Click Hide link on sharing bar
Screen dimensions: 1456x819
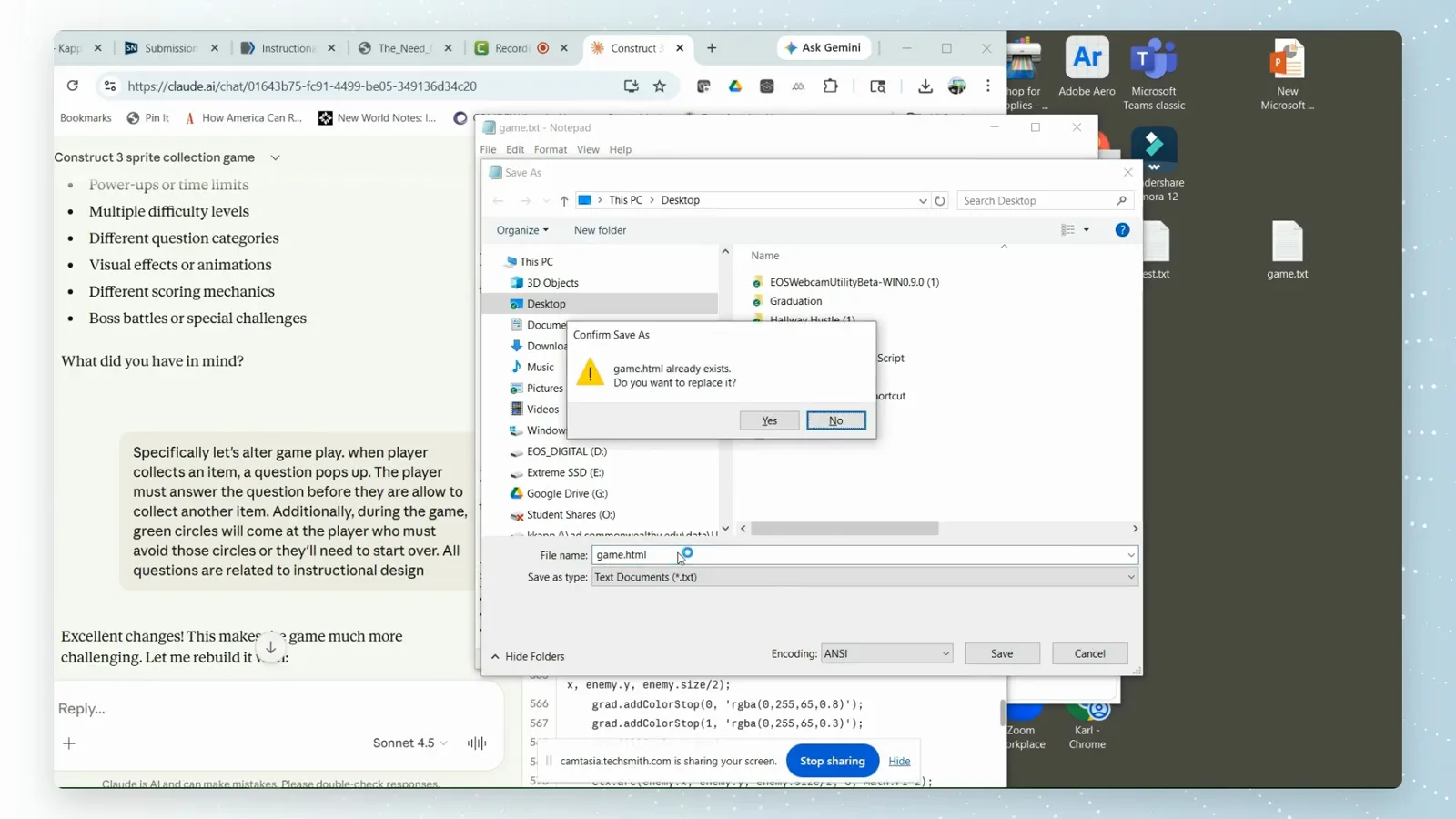tap(899, 761)
